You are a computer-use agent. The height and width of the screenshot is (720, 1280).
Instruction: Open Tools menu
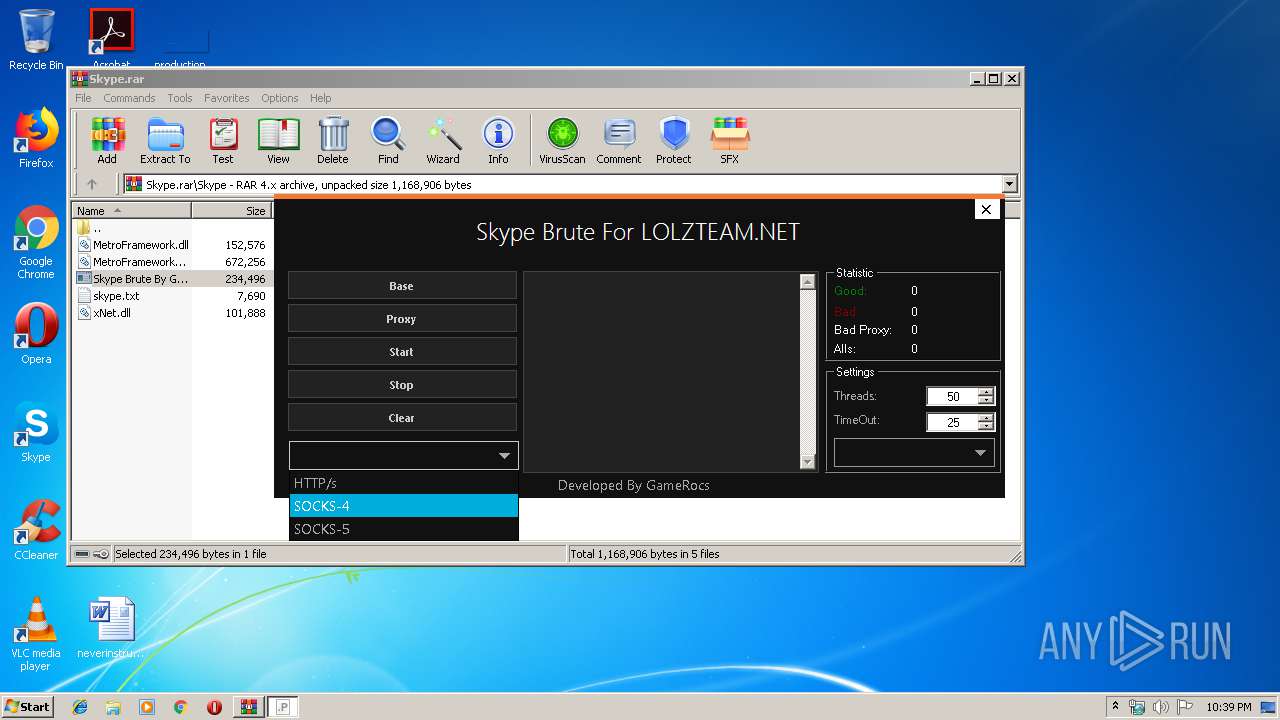(180, 98)
